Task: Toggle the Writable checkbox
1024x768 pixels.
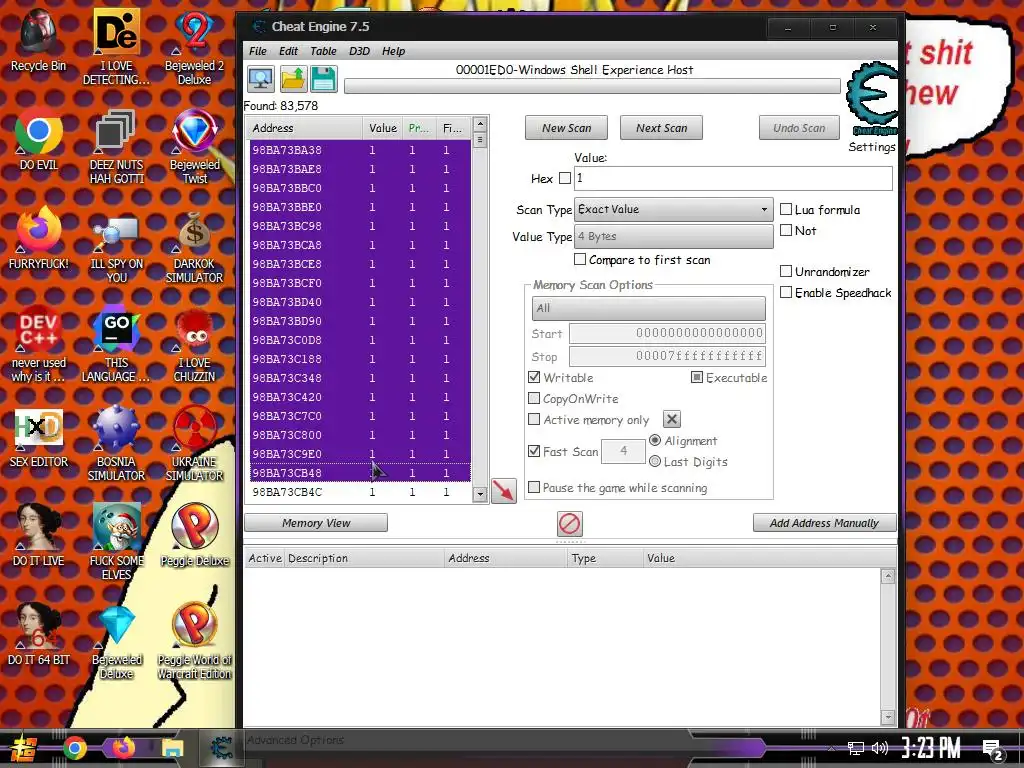Action: coord(534,377)
